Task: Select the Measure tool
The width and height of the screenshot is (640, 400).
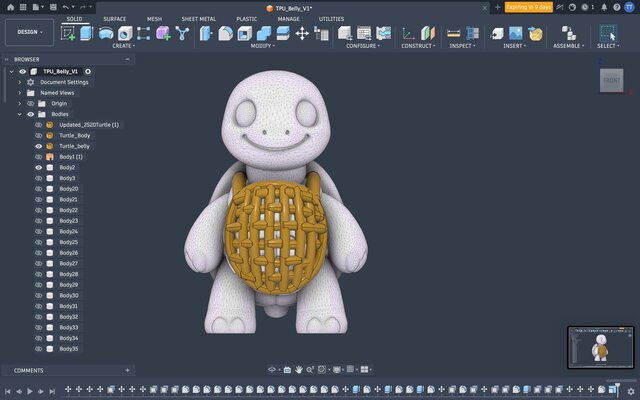Action: click(x=453, y=33)
